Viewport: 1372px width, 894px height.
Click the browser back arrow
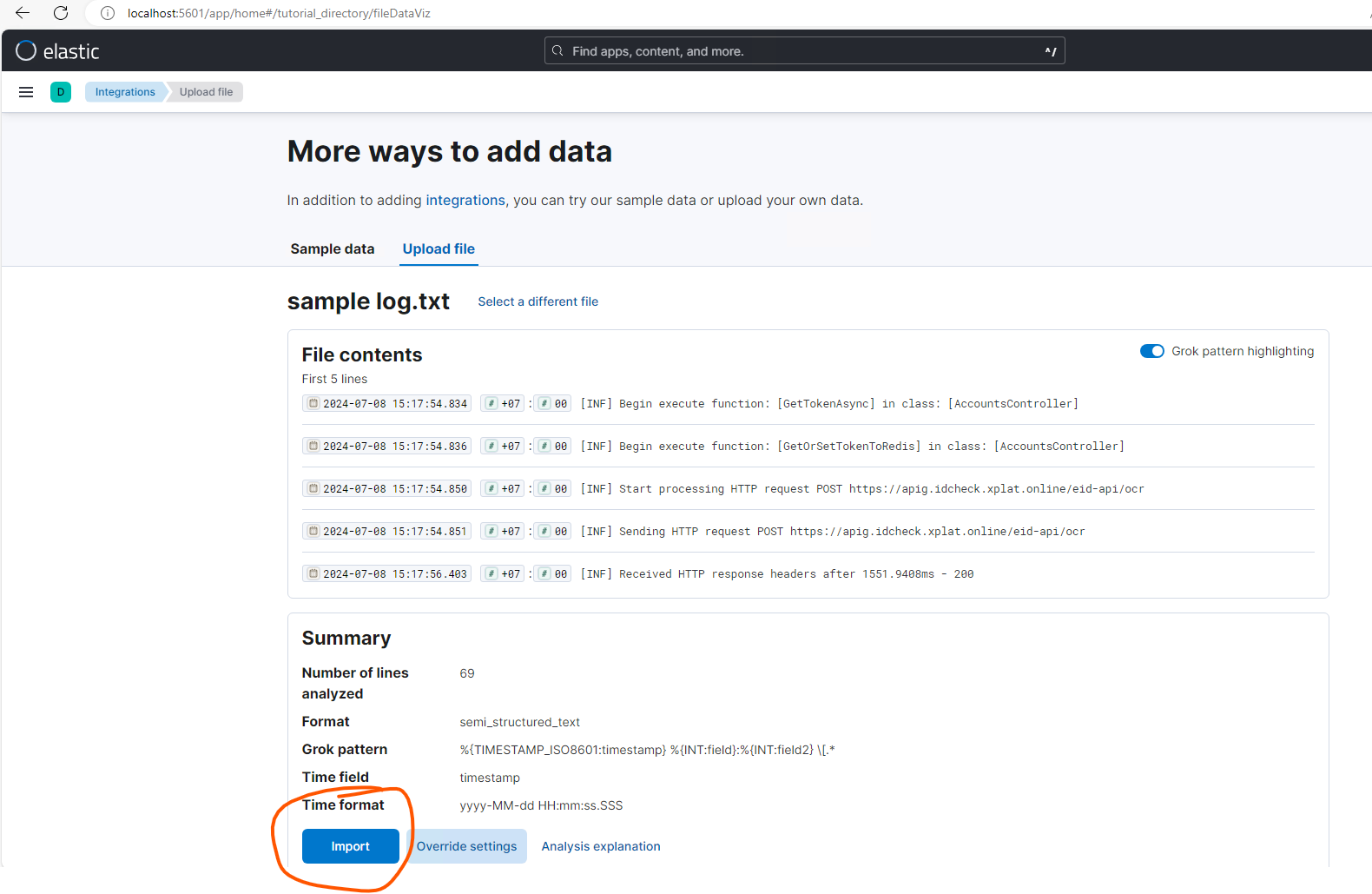pos(23,13)
